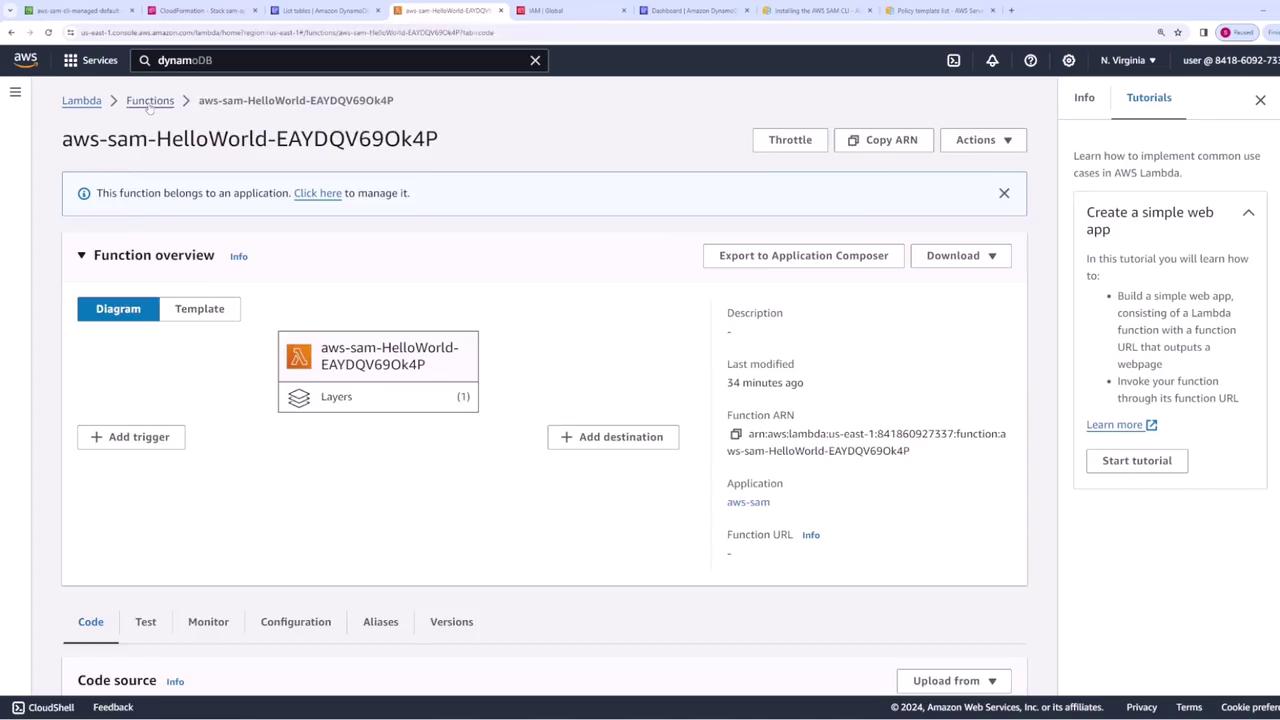Open a new browser tab

1011,10
